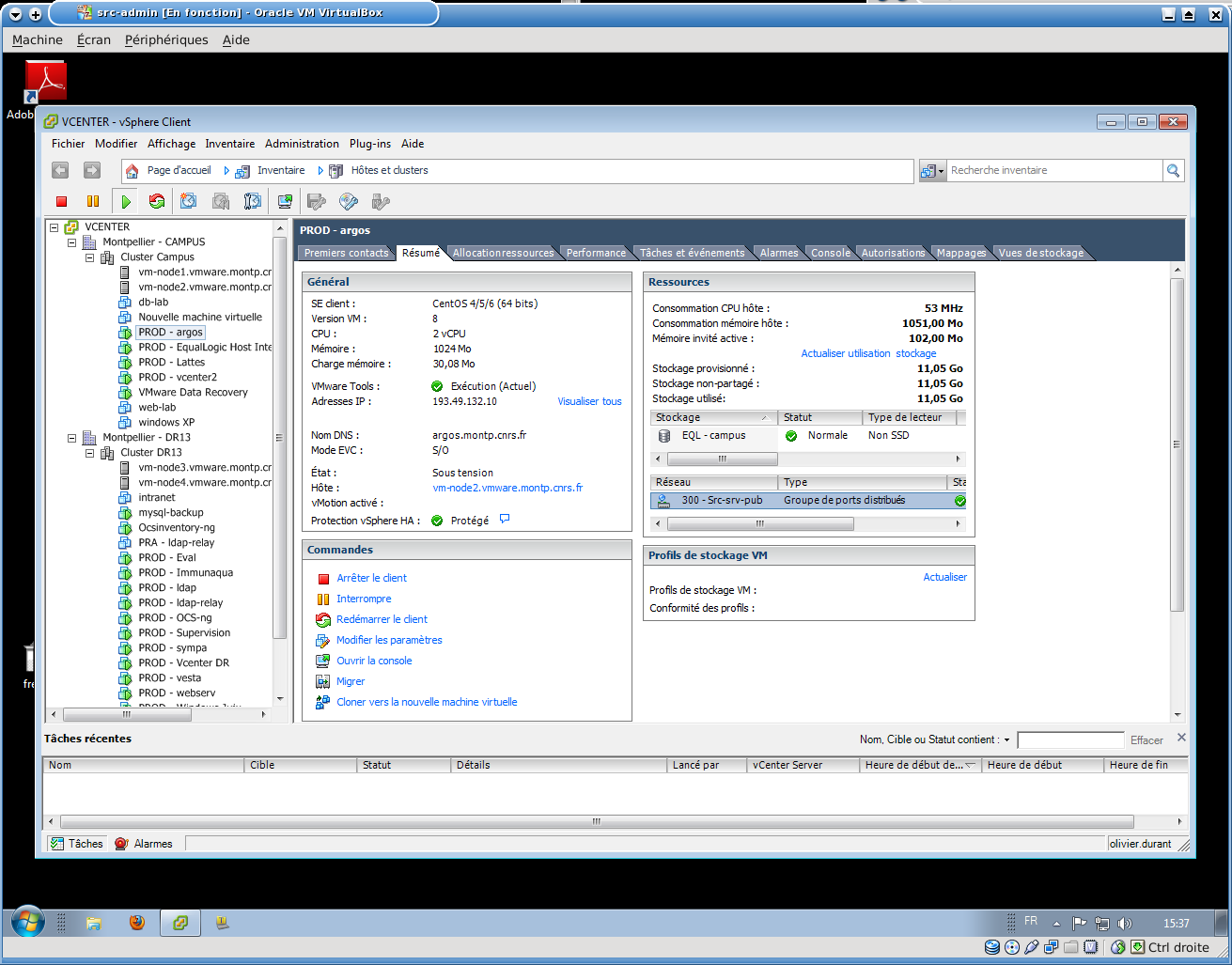This screenshot has width=1232, height=965.
Task: Open the inventory search type dropdown
Action: [x=932, y=171]
